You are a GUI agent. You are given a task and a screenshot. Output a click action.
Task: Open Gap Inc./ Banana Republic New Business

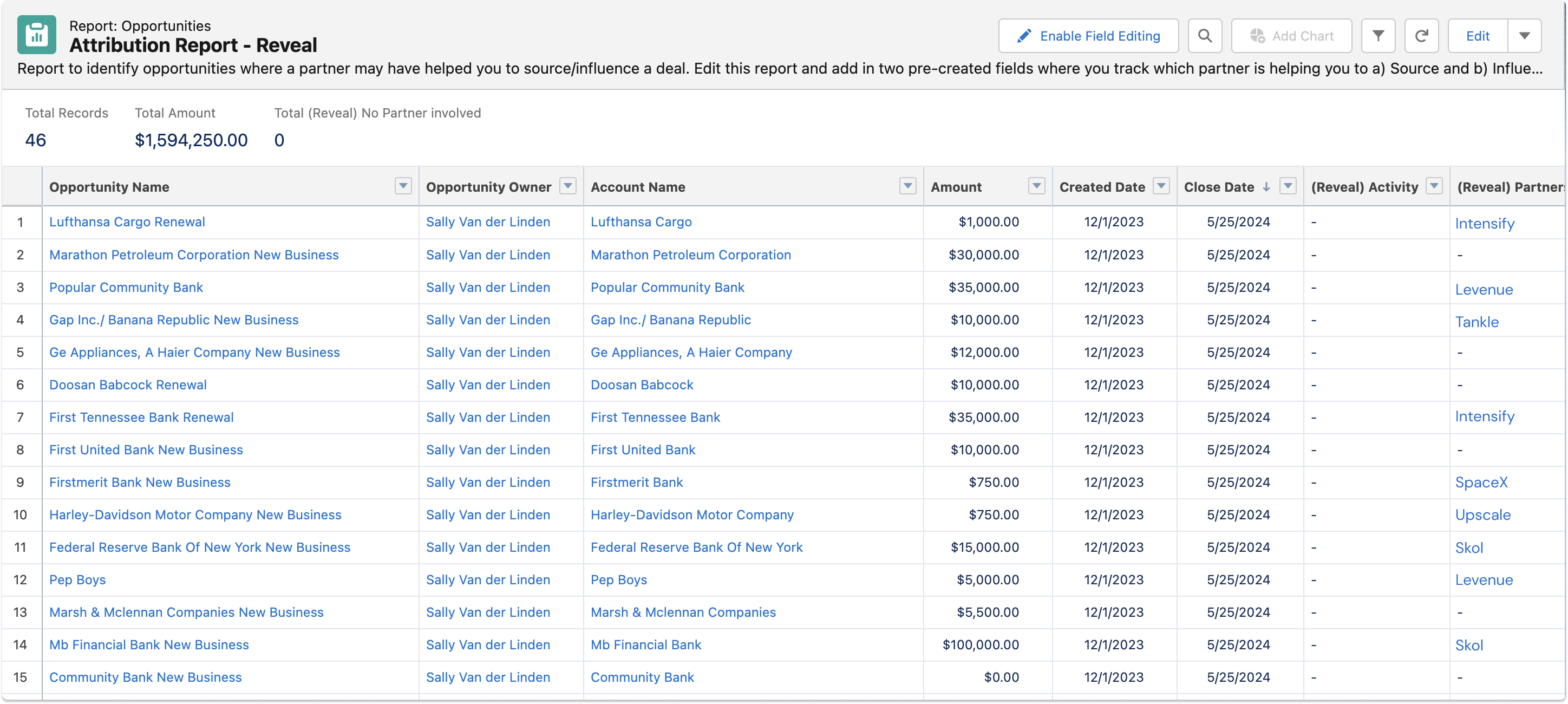[x=173, y=320]
